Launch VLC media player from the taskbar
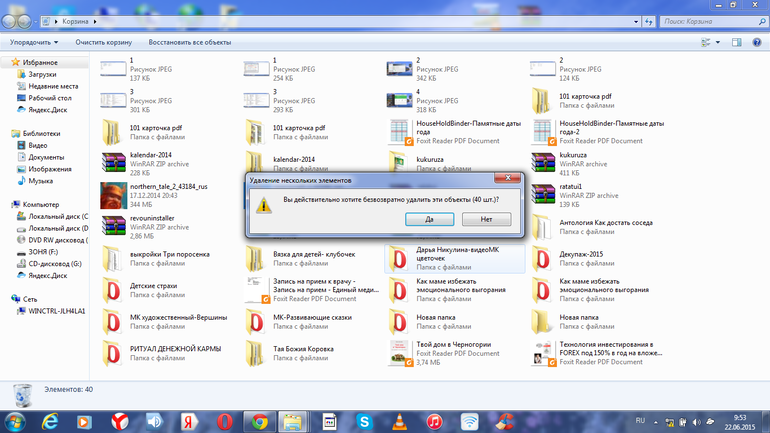Viewport: 770px width, 433px height. (x=400, y=420)
